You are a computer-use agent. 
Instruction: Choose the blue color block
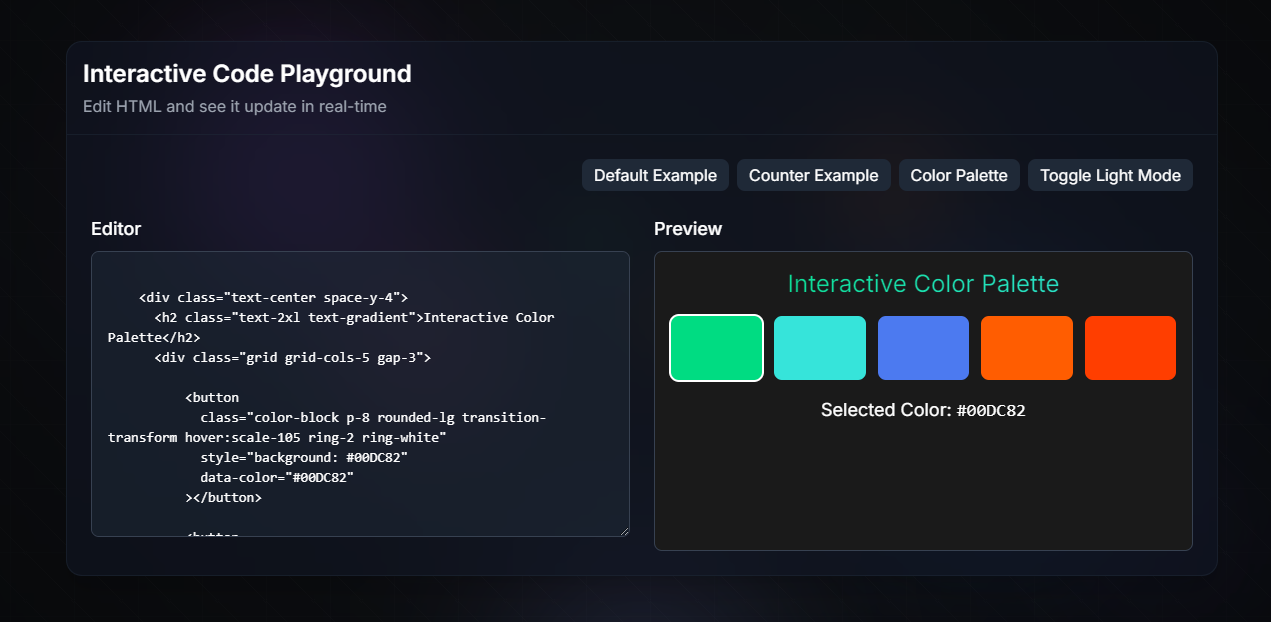pyautogui.click(x=923, y=348)
